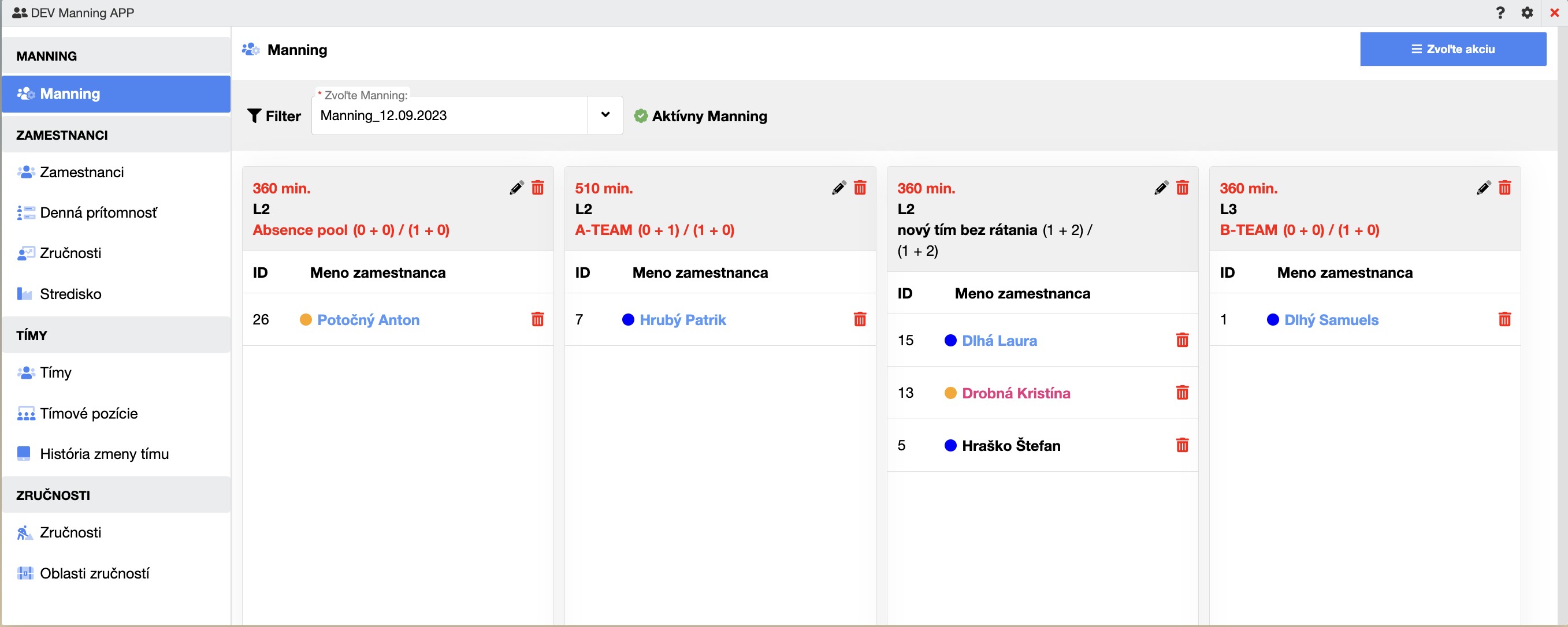
Task: Open settings gear icon
Action: (x=1526, y=13)
